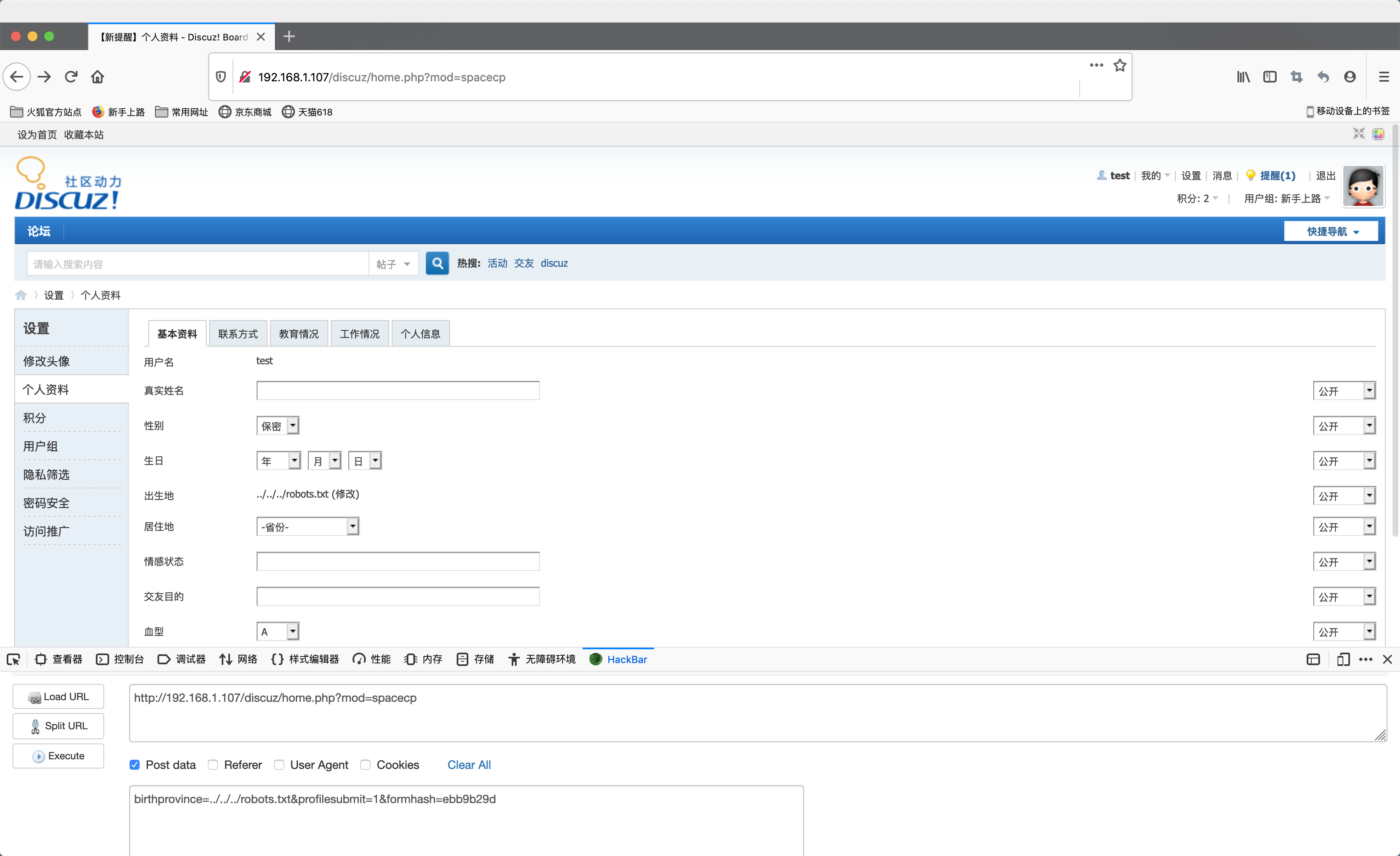Image resolution: width=1400 pixels, height=856 pixels.
Task: Open the 性别 gender dropdown
Action: pos(278,426)
